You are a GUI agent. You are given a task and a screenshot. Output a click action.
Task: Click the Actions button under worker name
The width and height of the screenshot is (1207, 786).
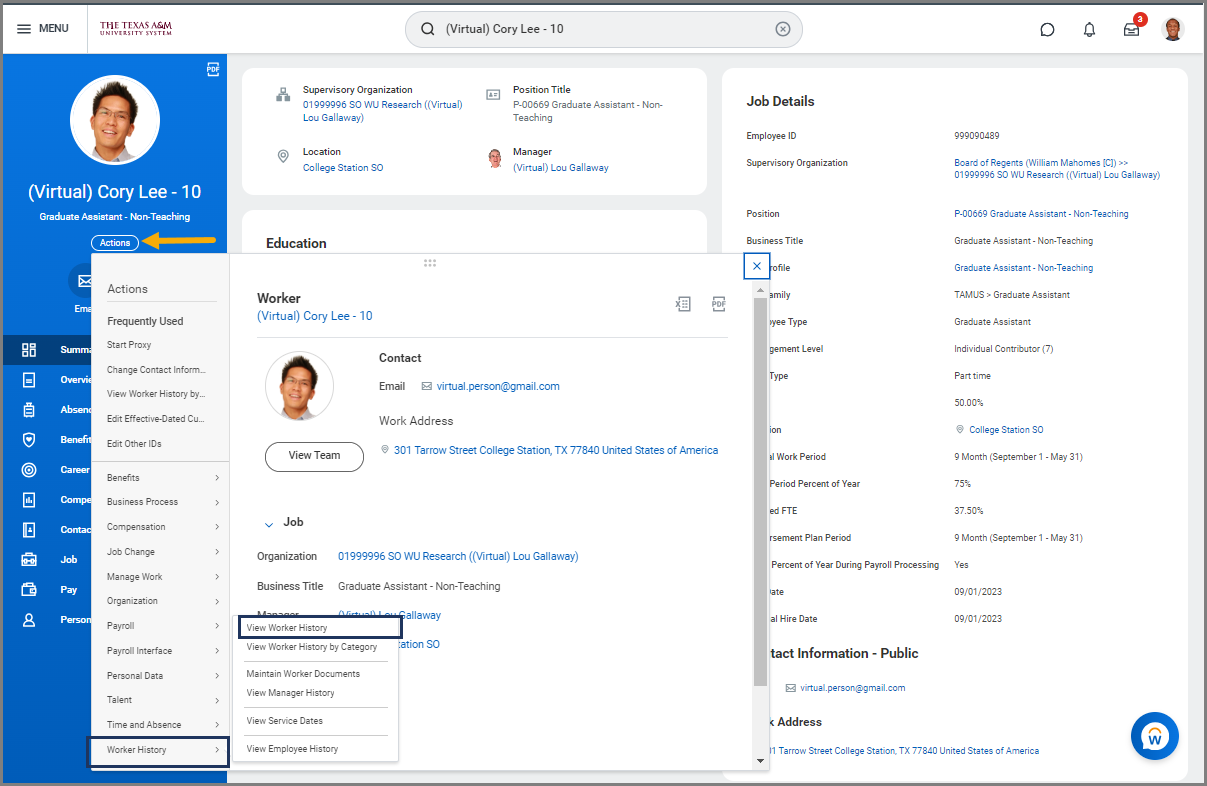click(115, 243)
